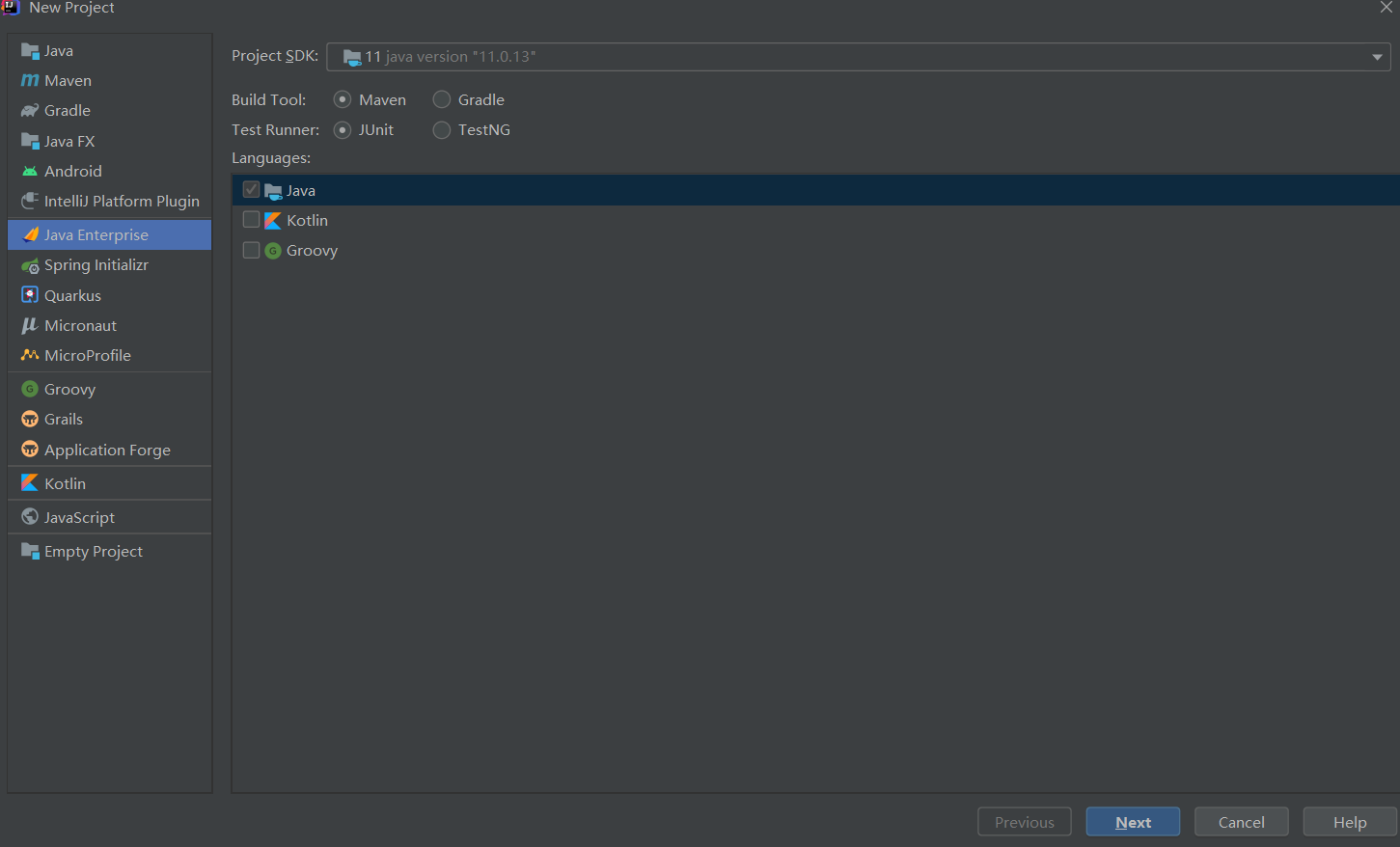Click the Gradle elephant icon
This screenshot has height=847, width=1400.
[30, 111]
